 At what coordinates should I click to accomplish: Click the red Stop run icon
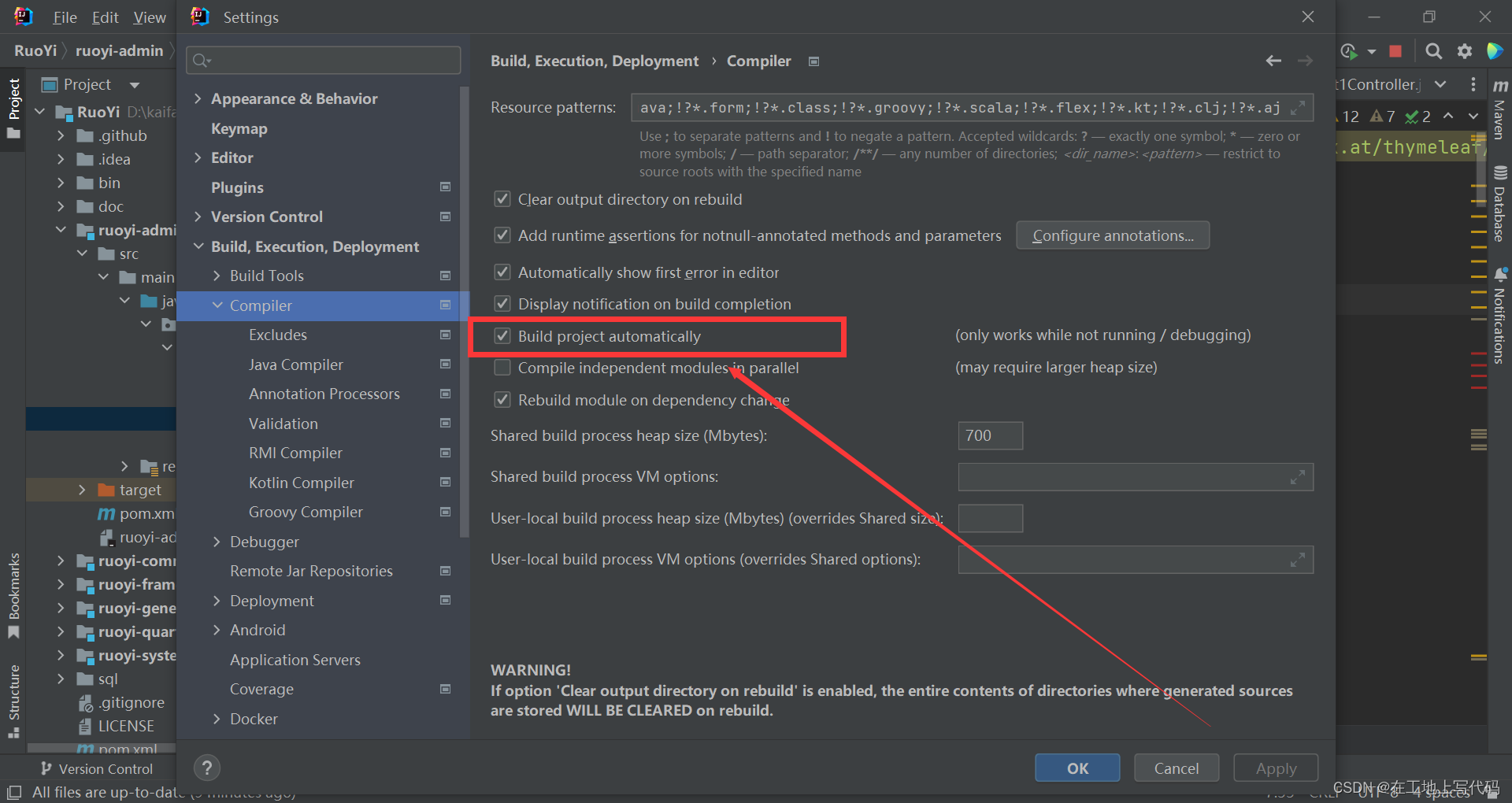click(x=1395, y=51)
